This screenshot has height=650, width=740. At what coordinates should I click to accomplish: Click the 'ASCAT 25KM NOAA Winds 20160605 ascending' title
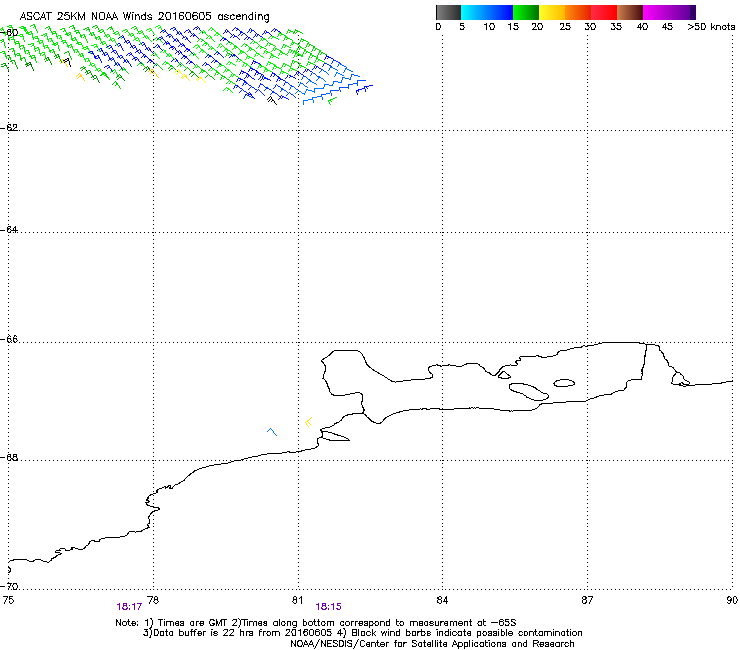coord(144,17)
